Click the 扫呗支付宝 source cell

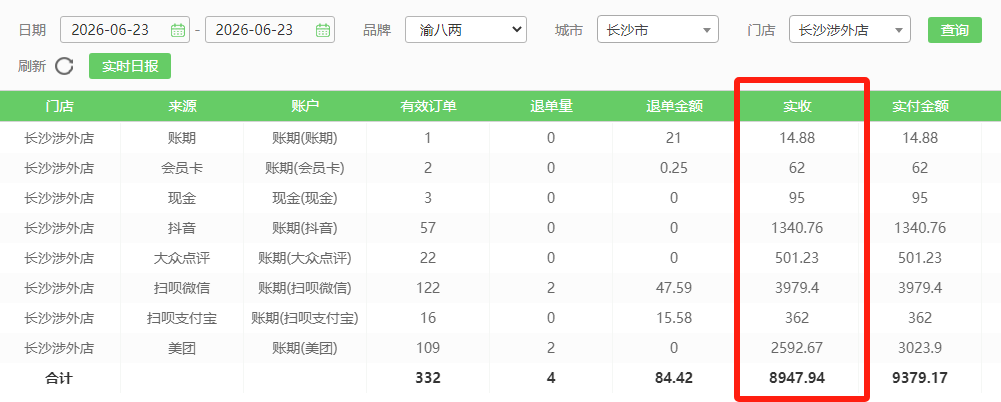[x=182, y=318]
